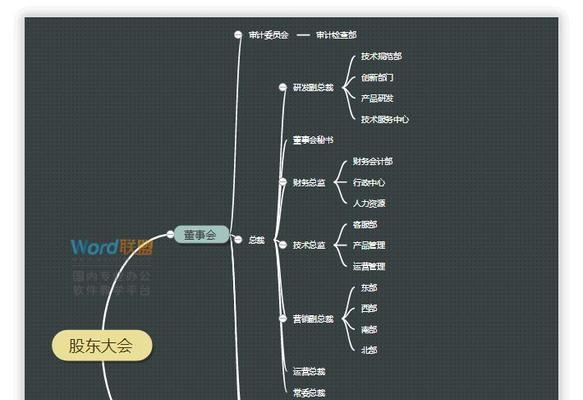Viewport: 583px width, 400px height.
Task: Select the 北部 region node
Action: 369,350
